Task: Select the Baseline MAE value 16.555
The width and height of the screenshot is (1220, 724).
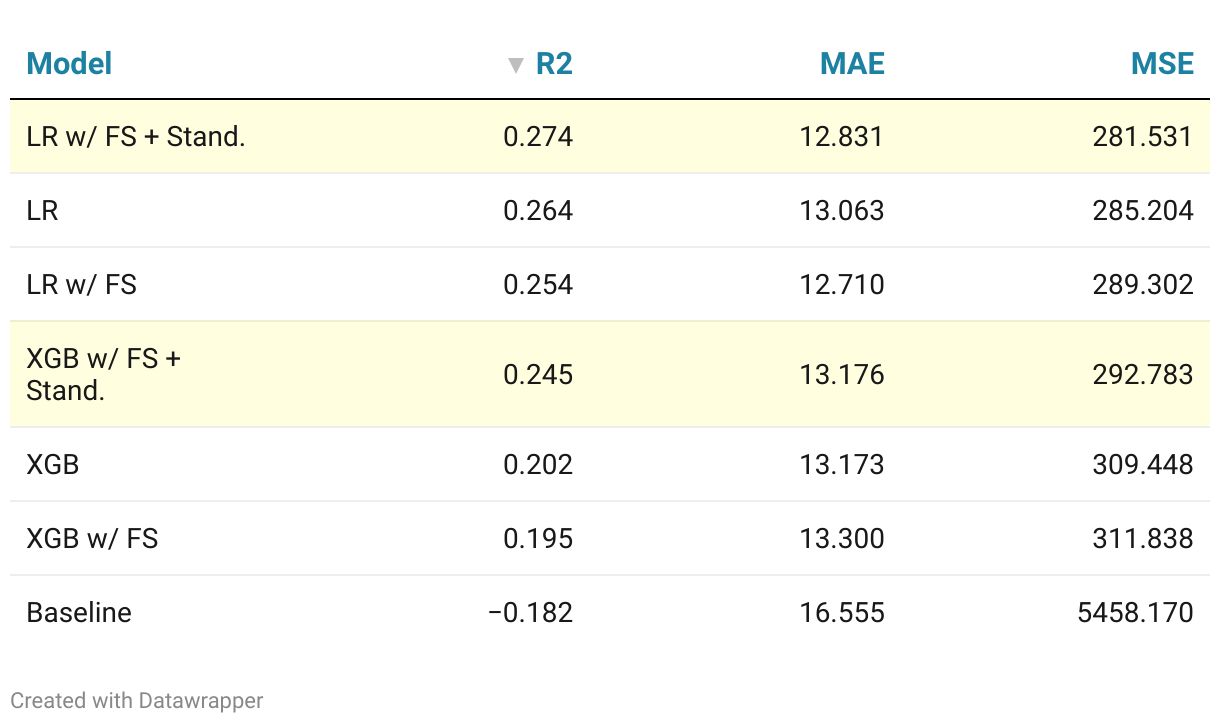Action: (842, 612)
